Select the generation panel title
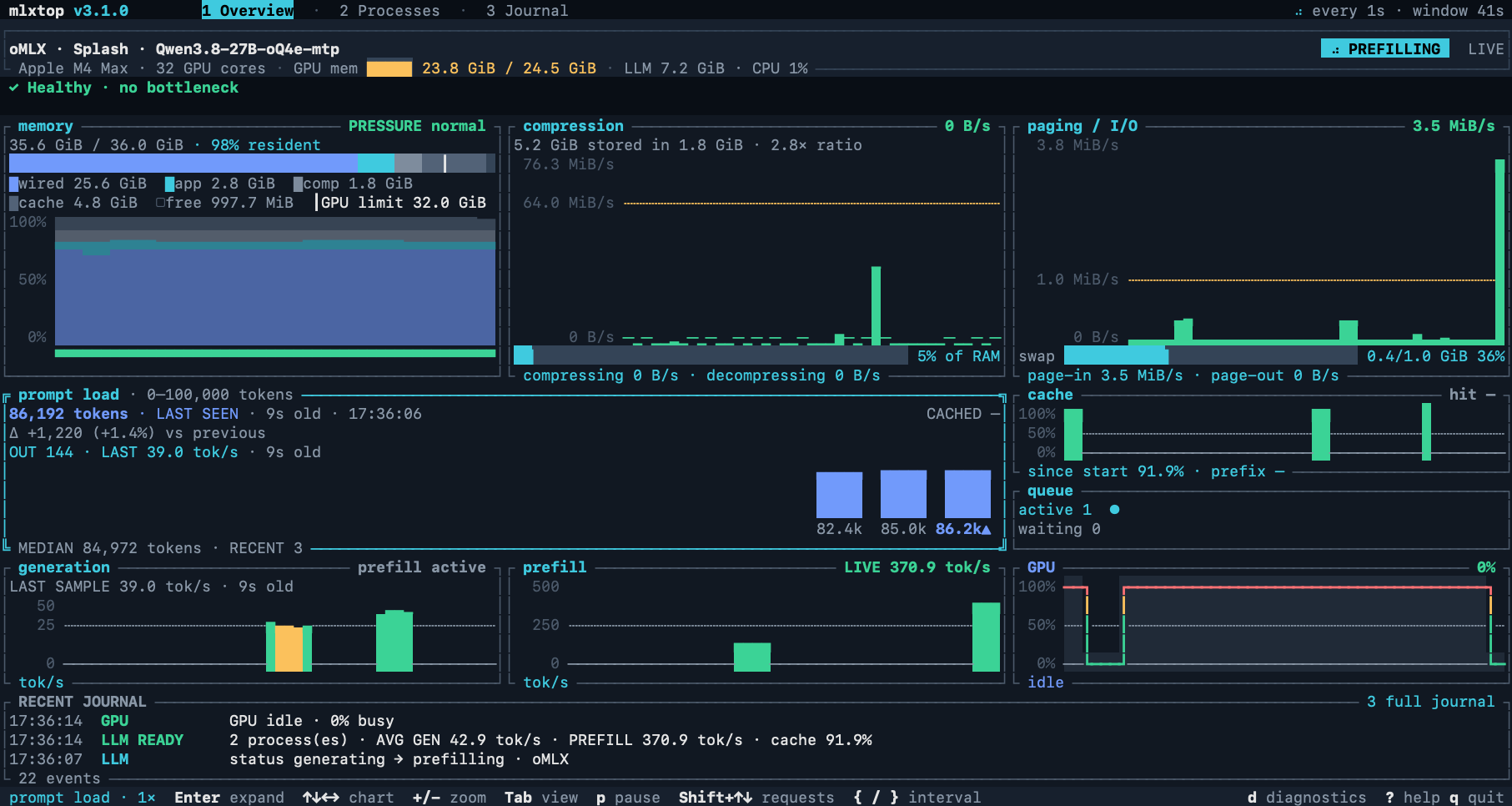This screenshot has width=1512, height=806. pyautogui.click(x=64, y=567)
